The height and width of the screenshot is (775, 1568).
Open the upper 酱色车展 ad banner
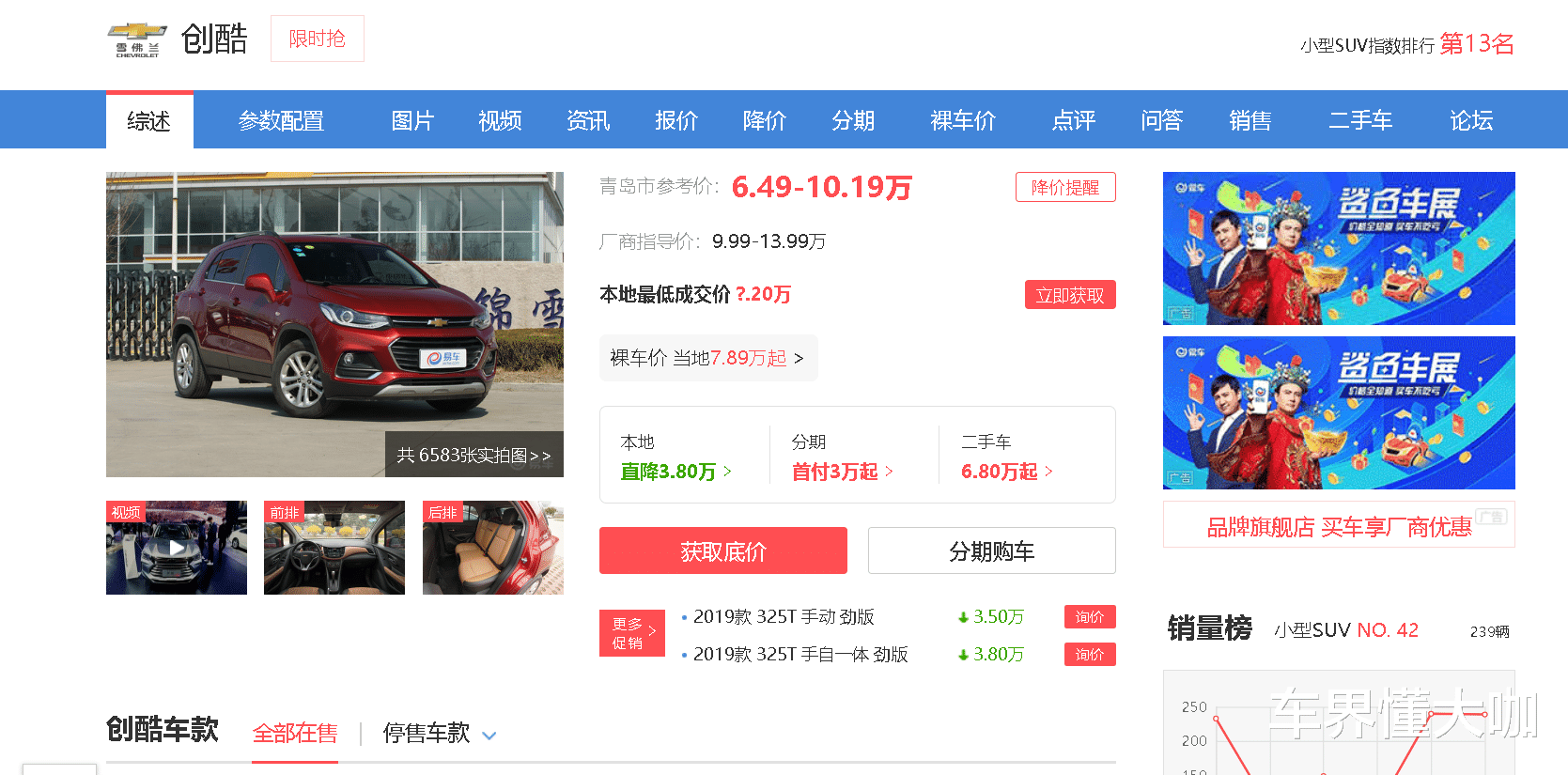pos(1339,248)
